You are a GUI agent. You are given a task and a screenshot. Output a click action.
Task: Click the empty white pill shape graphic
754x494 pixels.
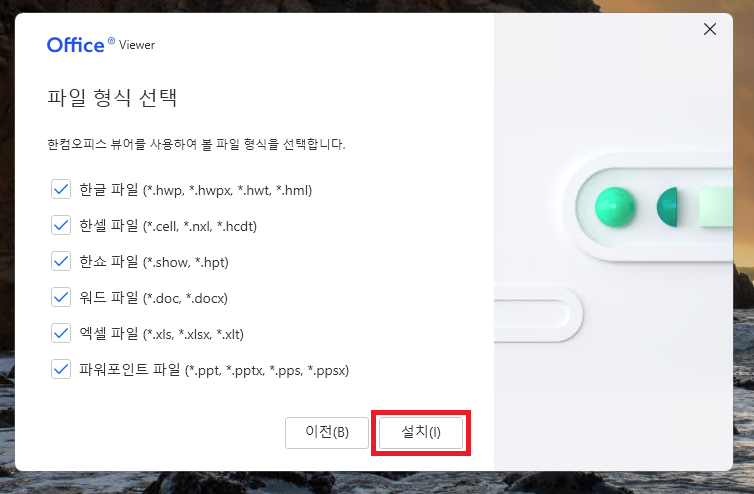click(538, 315)
